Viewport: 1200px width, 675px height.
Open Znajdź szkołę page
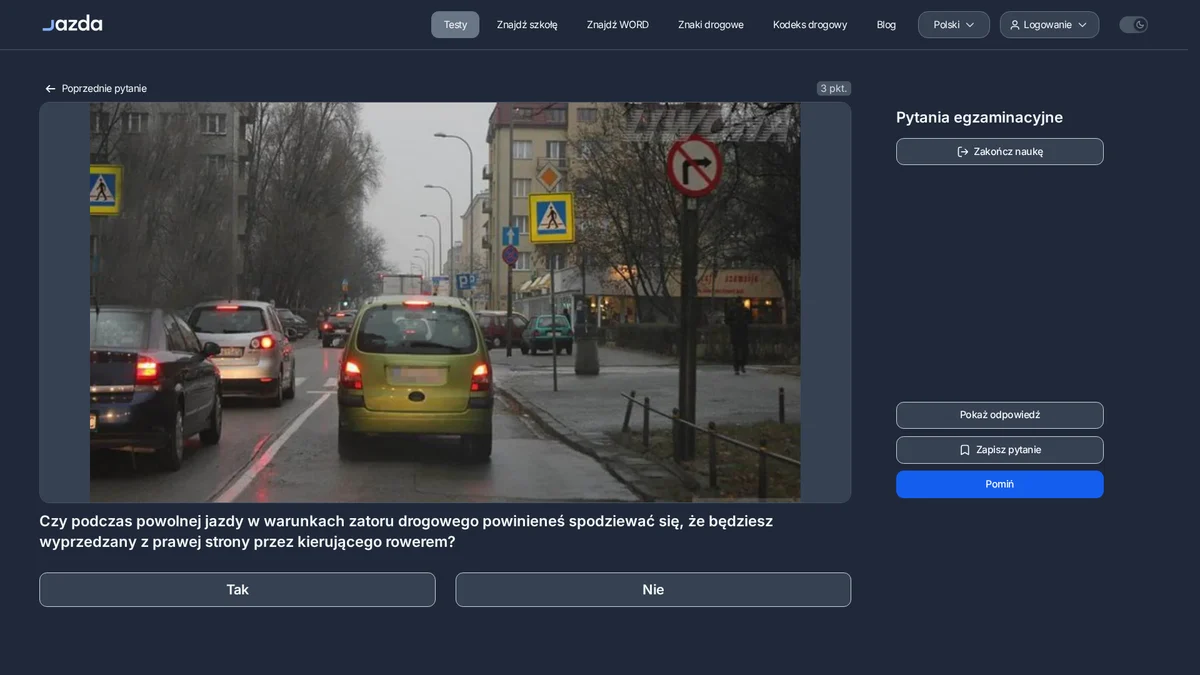(527, 25)
